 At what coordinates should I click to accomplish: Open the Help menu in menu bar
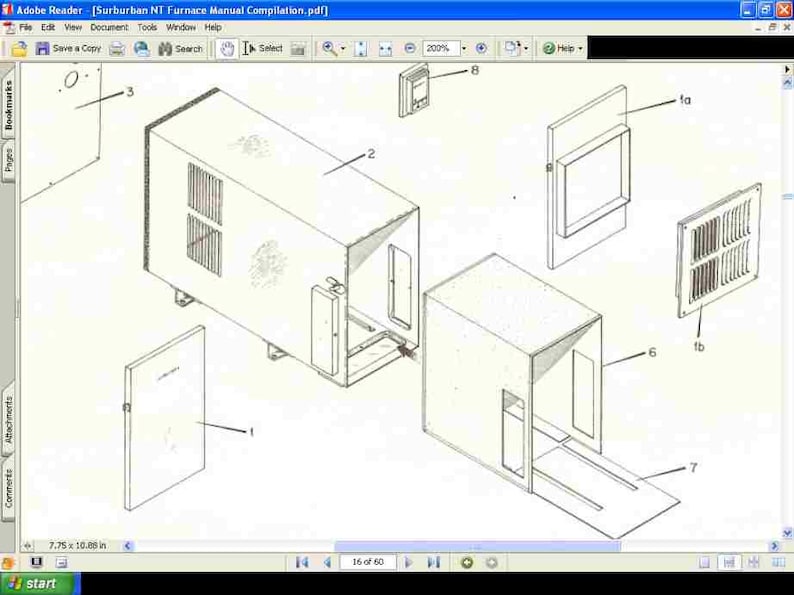tap(213, 27)
